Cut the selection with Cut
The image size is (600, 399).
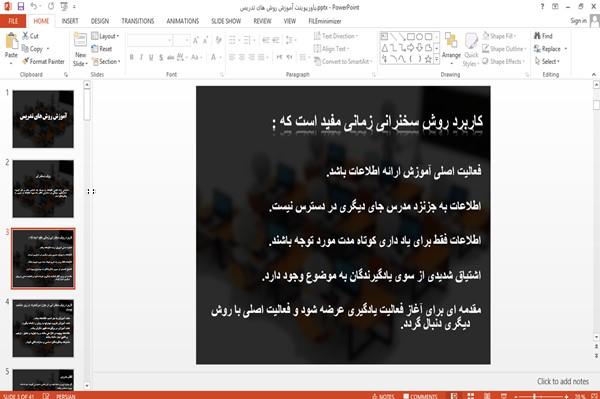pyautogui.click(x=30, y=36)
